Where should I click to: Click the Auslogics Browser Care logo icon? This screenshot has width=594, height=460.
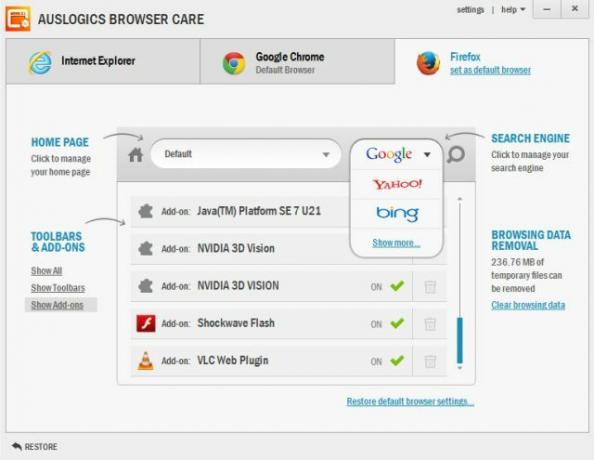[x=18, y=19]
